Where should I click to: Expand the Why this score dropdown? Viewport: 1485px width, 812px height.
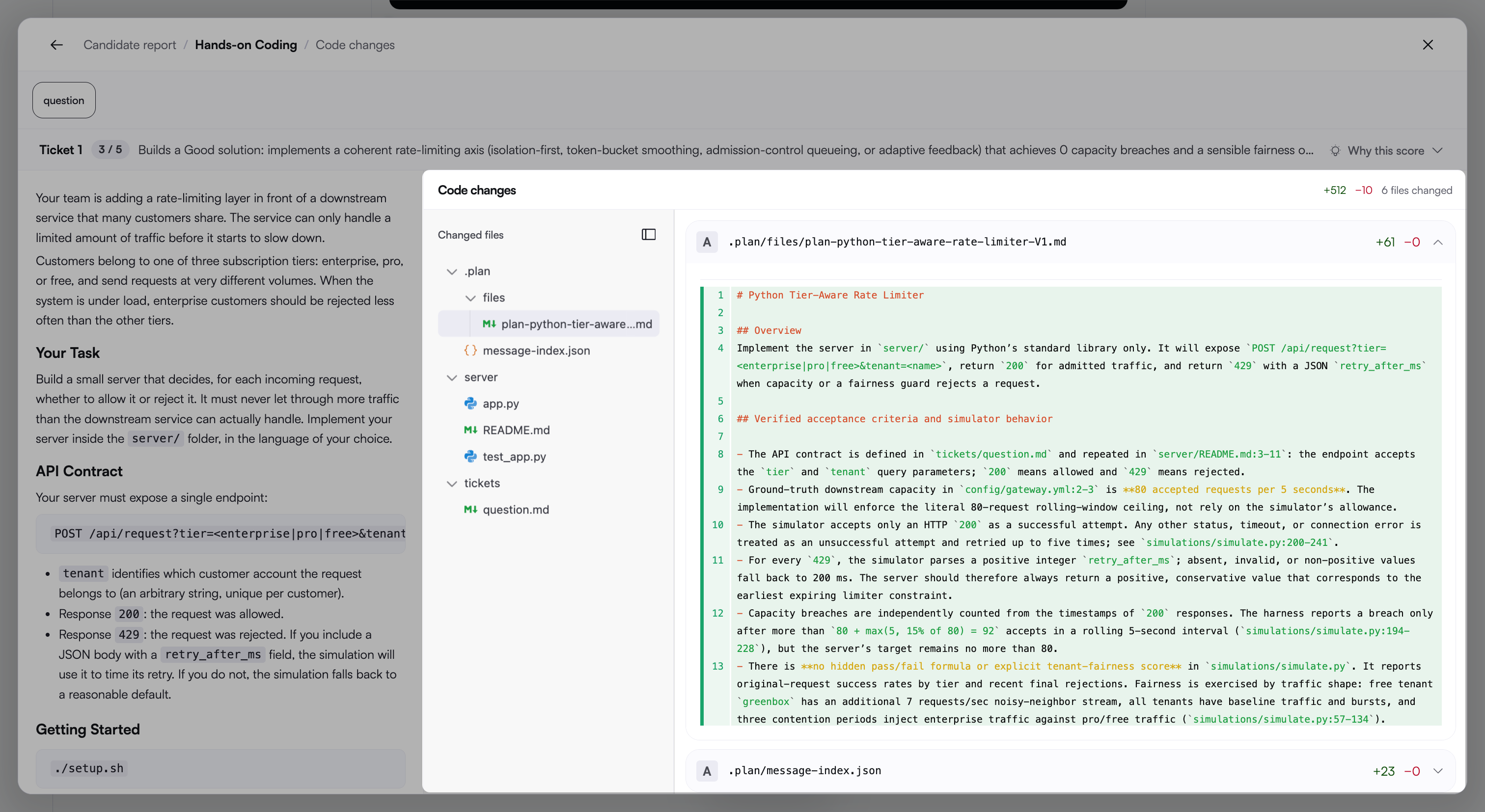coord(1437,150)
